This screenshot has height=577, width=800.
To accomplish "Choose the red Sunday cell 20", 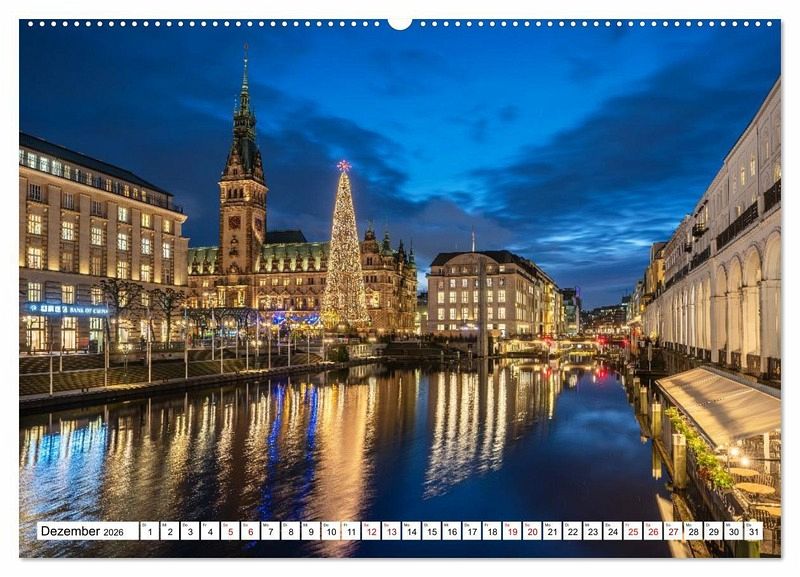I will tap(533, 531).
